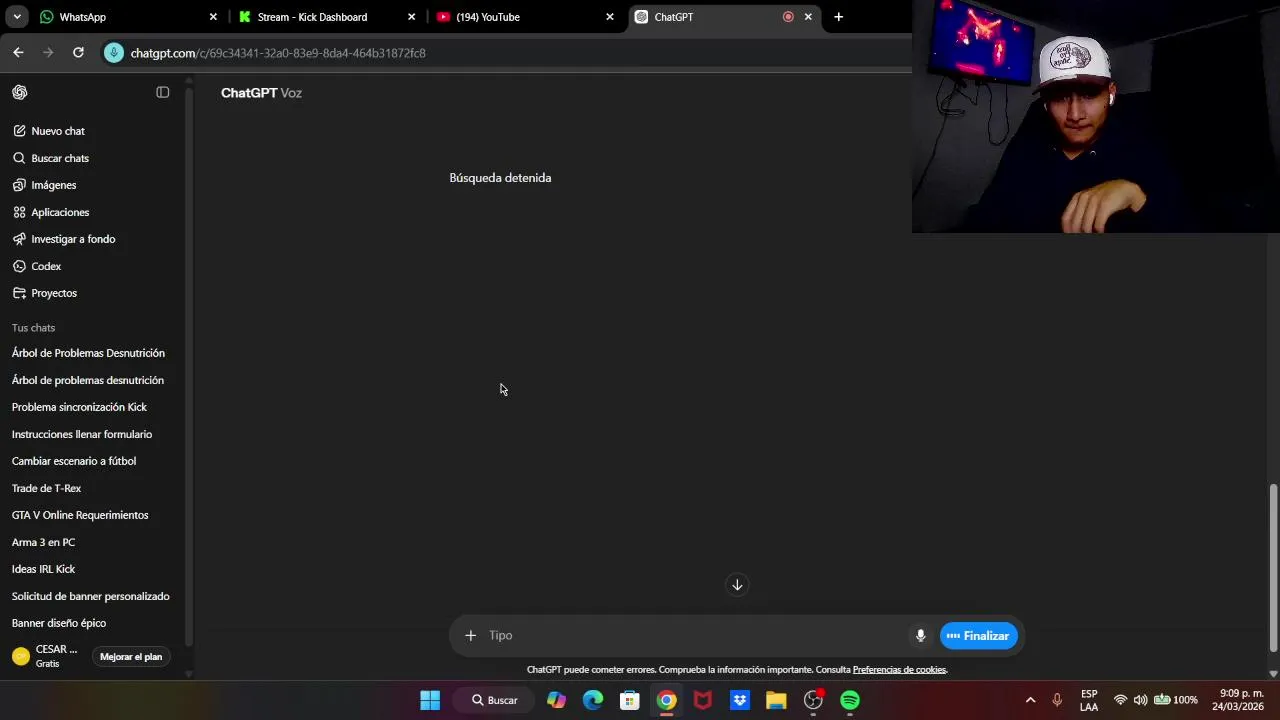The image size is (1280, 720).
Task: Click the Chrome icon in the taskbar
Action: 666,700
